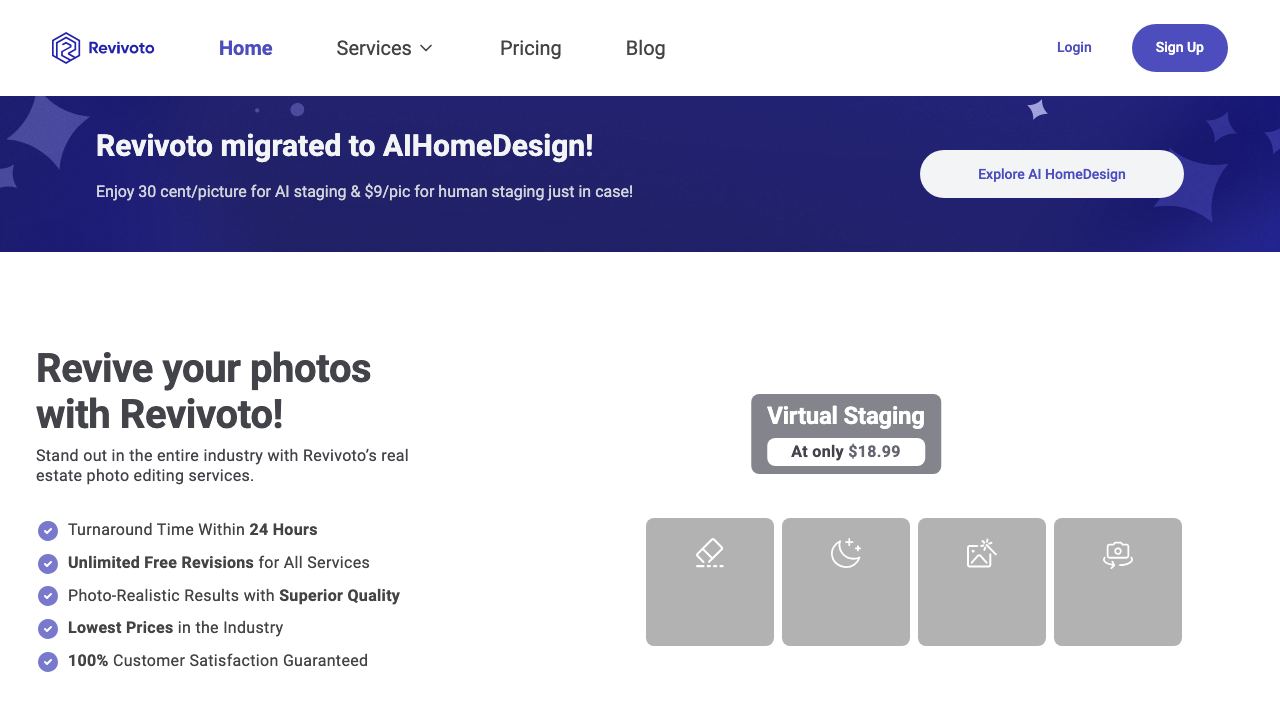Click the checkmark beside Turnaround Time

pos(48,530)
